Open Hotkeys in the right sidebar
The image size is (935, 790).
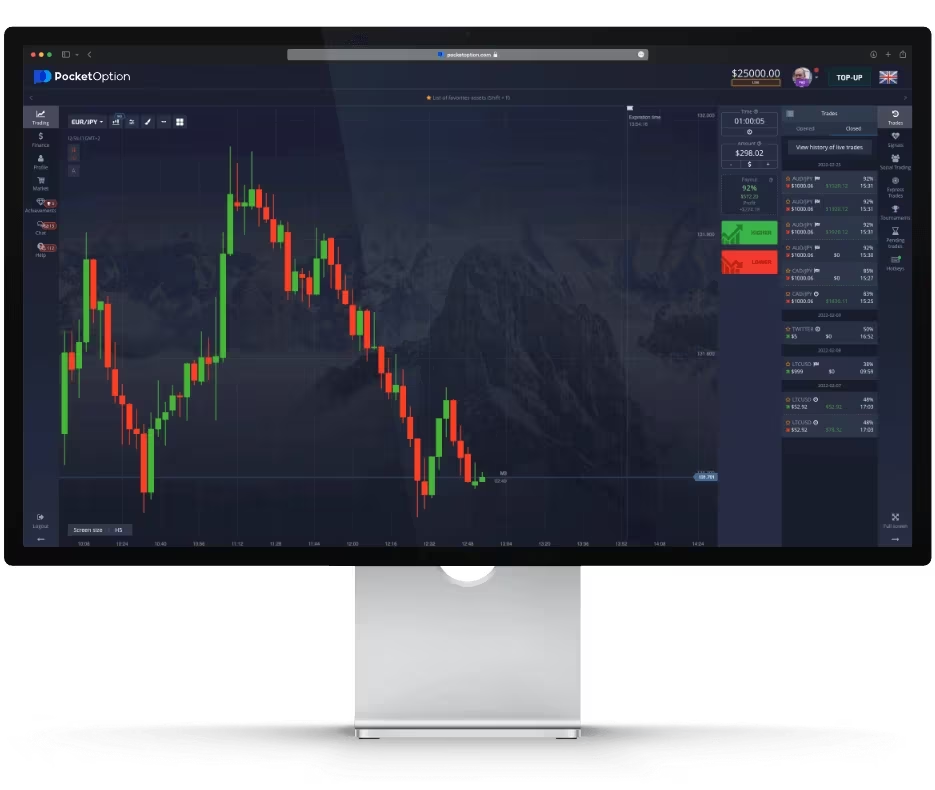(x=895, y=263)
